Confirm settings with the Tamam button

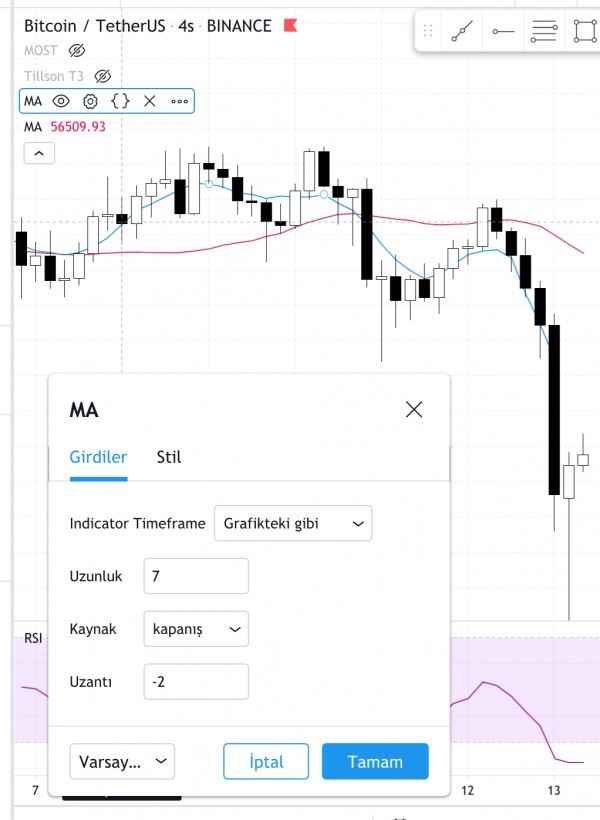click(375, 761)
